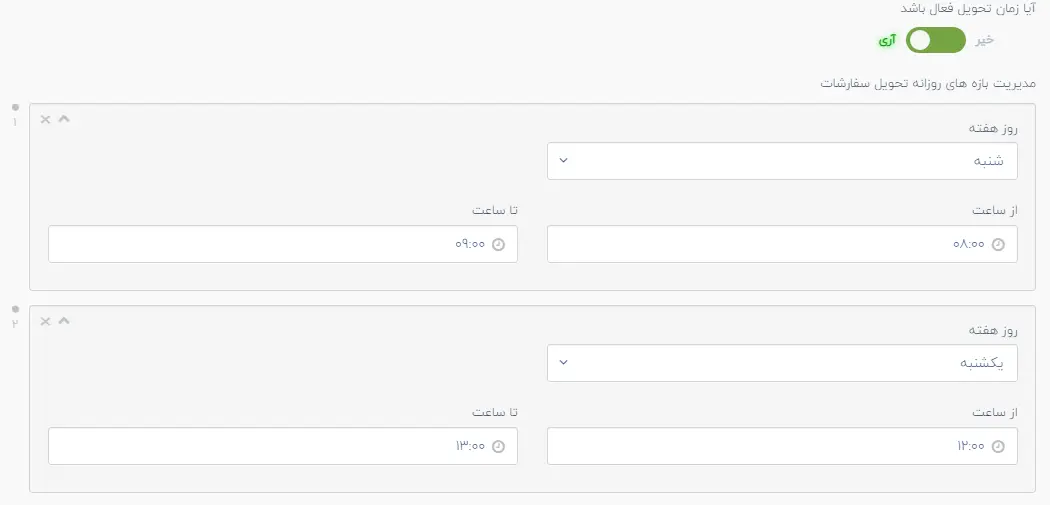Click the clock icon in the ۱۲:۰۰ field

tap(998, 447)
